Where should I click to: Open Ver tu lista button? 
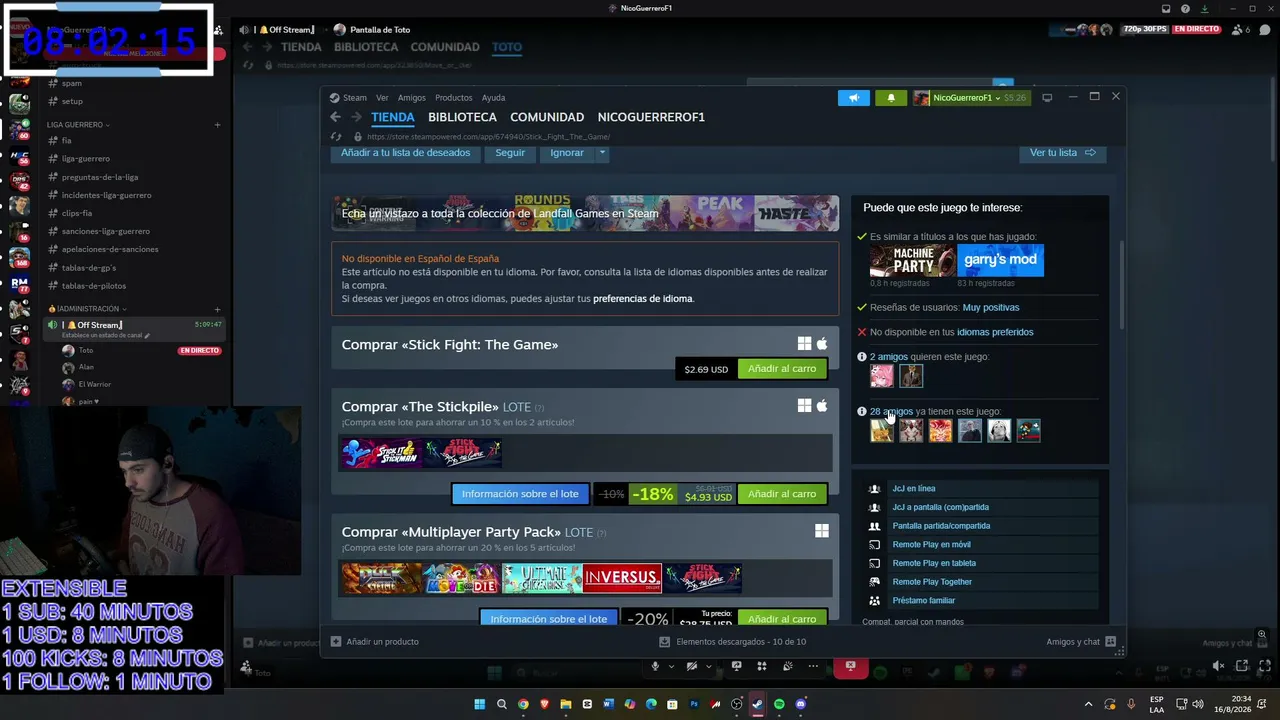click(x=1063, y=153)
